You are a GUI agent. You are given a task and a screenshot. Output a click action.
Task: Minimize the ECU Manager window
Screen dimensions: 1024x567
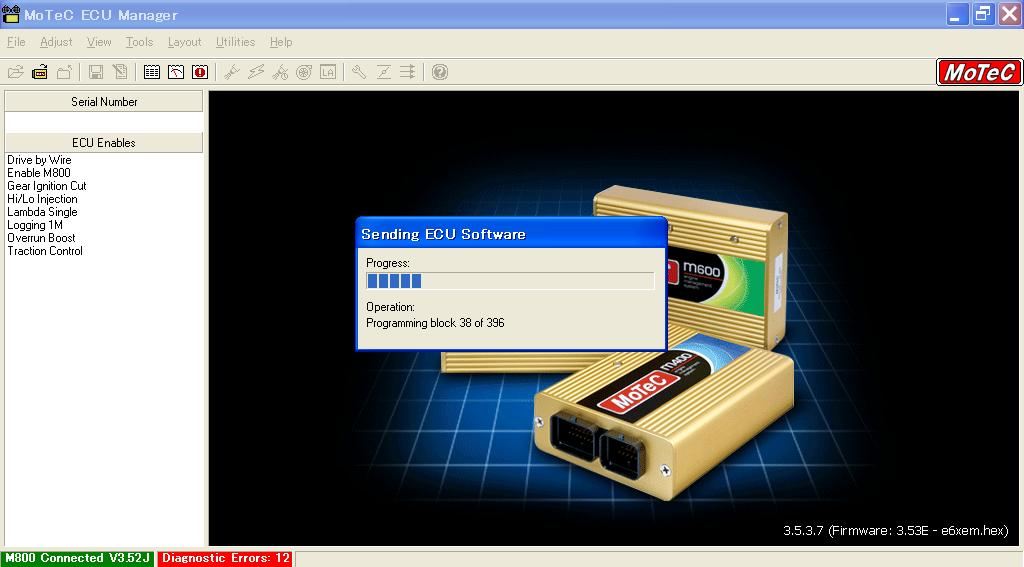957,14
